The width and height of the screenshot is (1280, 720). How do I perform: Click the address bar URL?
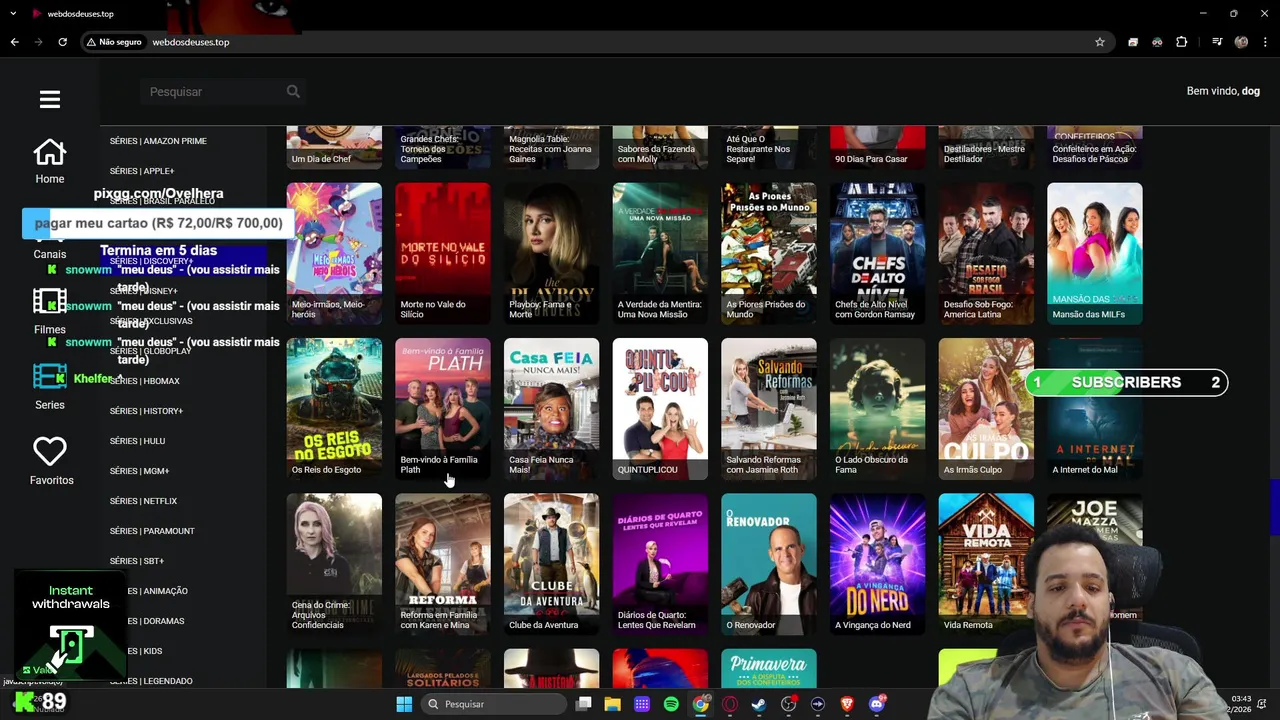coord(191,42)
